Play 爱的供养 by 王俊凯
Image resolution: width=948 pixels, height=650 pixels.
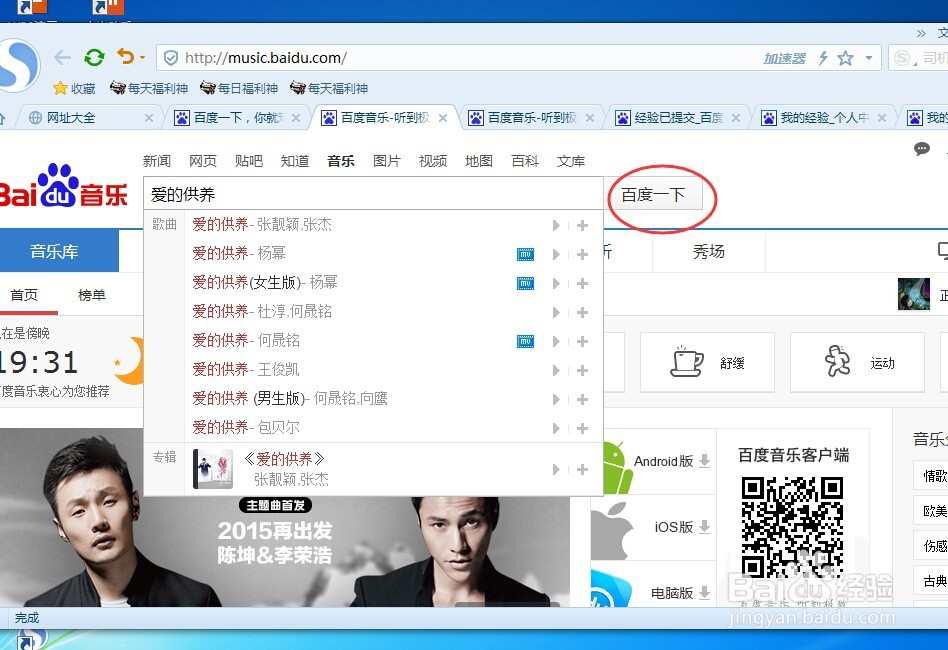(556, 371)
